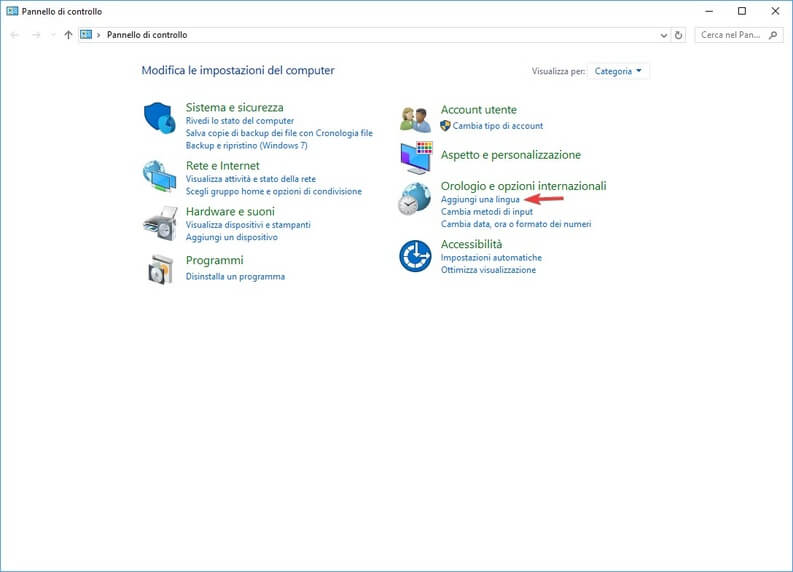This screenshot has width=793, height=572.
Task: Open Orologio e opzioni internazionali heading
Action: tap(523, 186)
